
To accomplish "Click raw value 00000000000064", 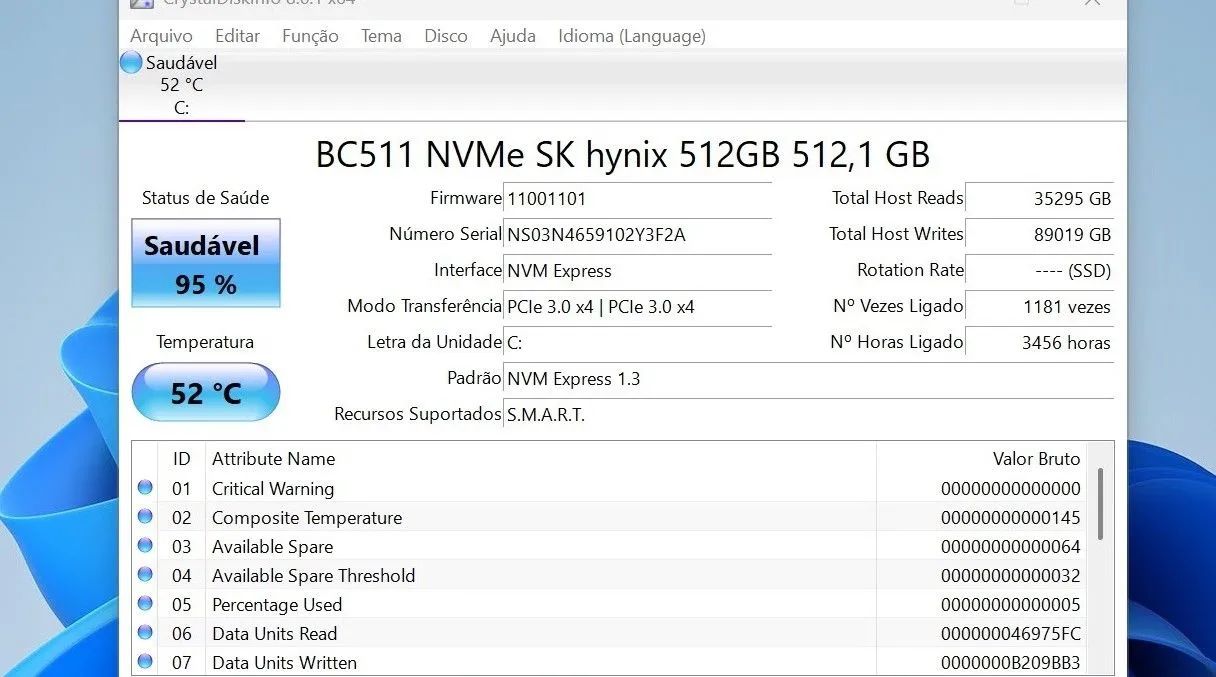I will click(1011, 547).
